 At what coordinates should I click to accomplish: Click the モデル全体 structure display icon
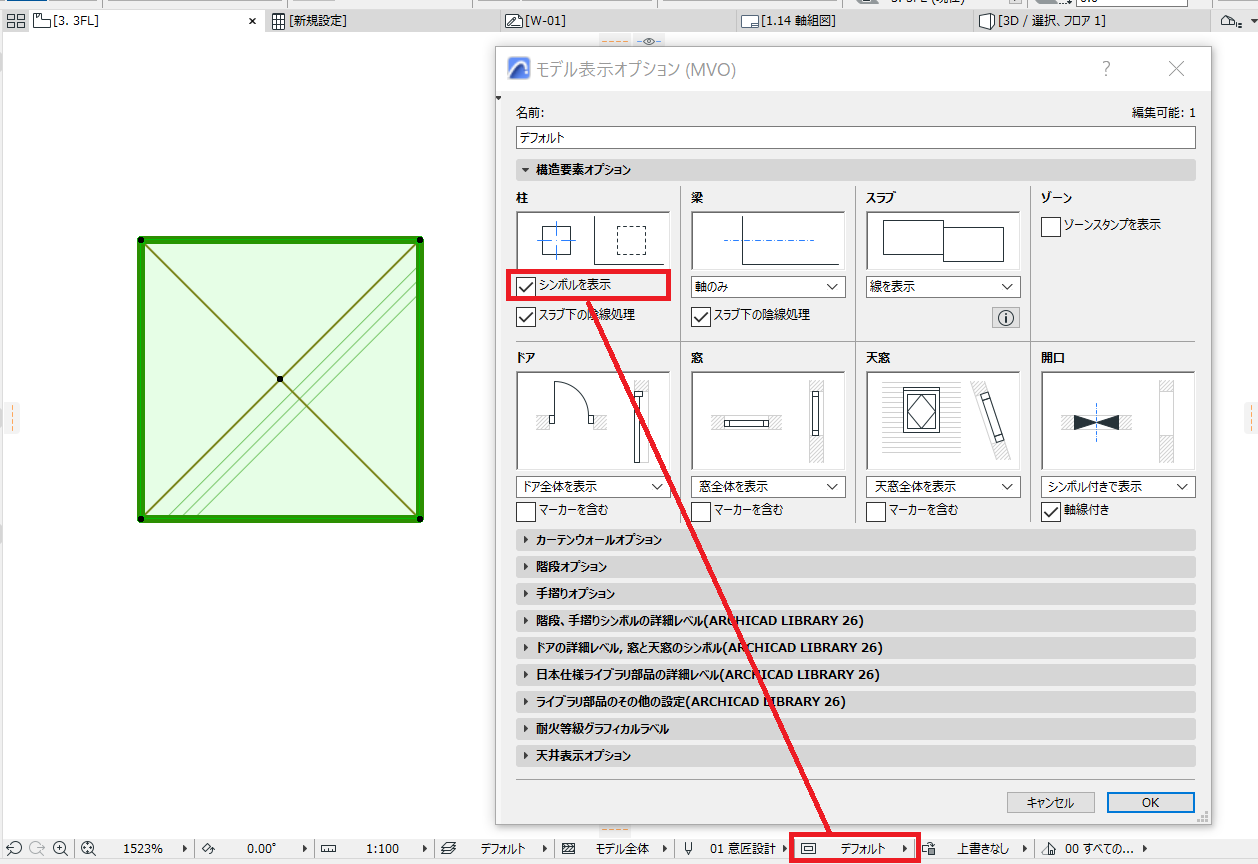[x=569, y=849]
